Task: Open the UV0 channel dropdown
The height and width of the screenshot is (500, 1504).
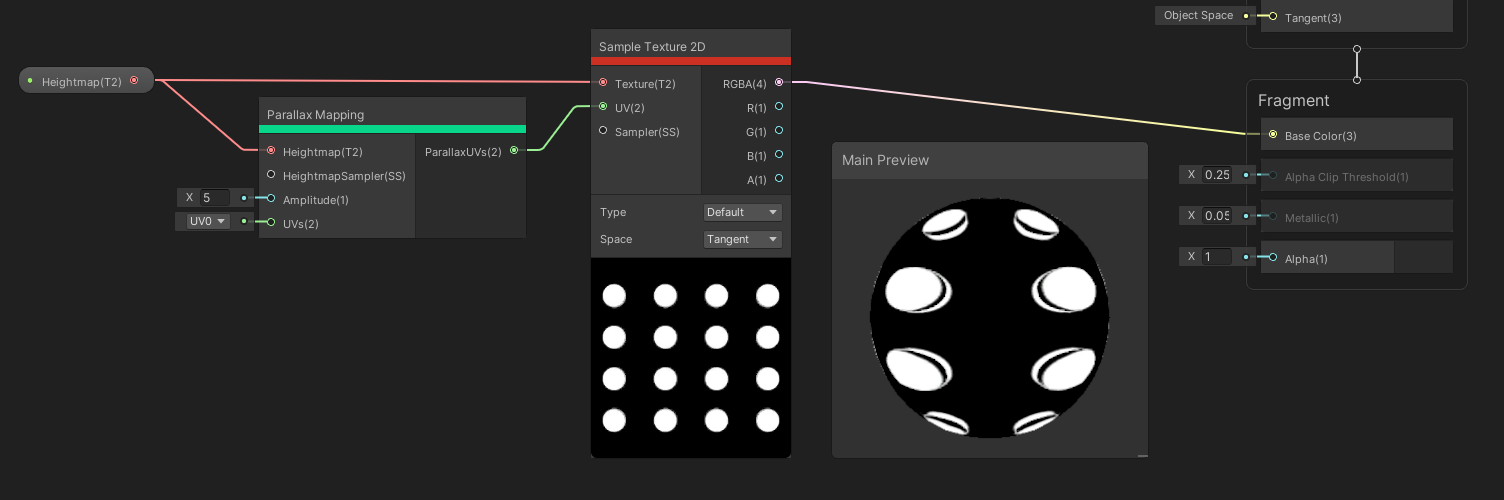Action: pyautogui.click(x=208, y=221)
